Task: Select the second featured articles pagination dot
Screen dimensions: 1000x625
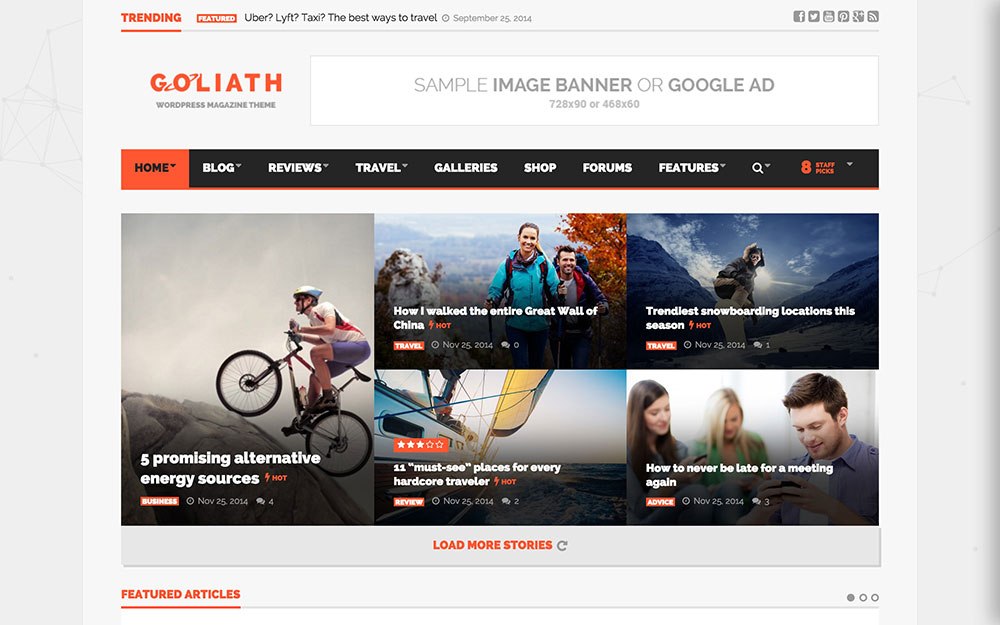Action: pos(863,598)
